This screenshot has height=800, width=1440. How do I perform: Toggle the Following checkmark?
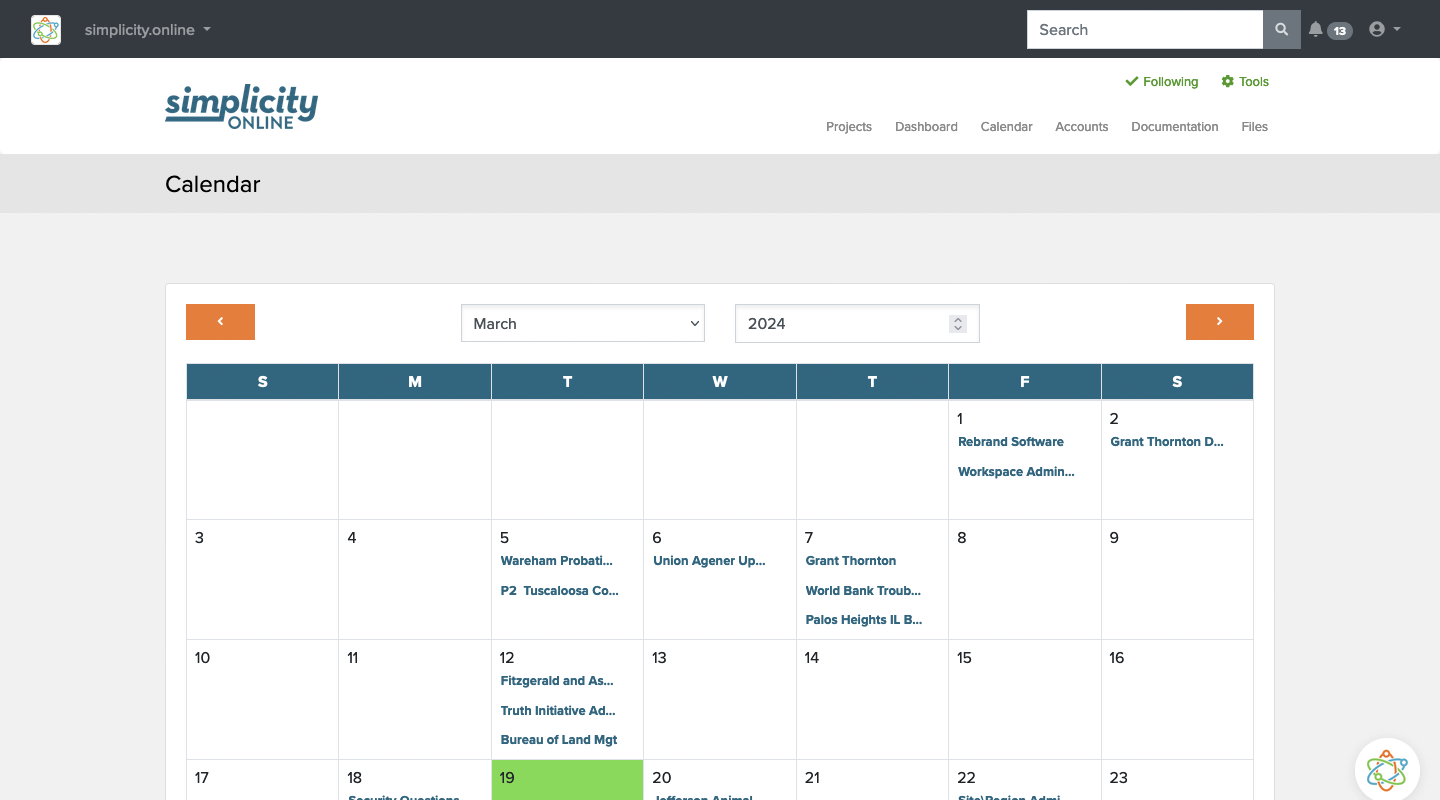(x=1162, y=82)
